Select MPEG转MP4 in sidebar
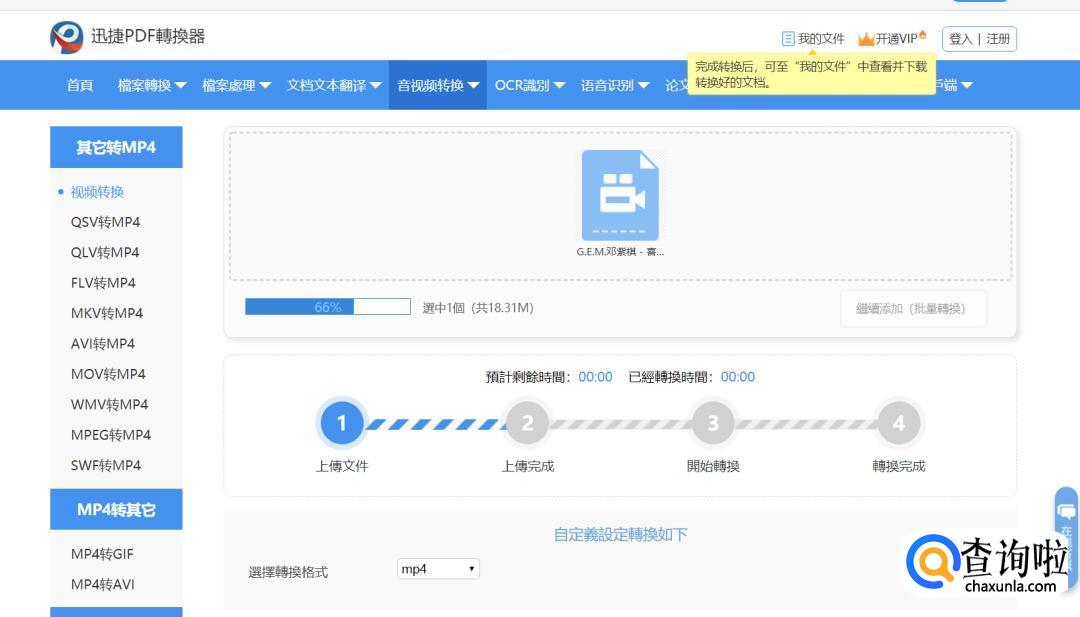The width and height of the screenshot is (1080, 617). (x=111, y=435)
